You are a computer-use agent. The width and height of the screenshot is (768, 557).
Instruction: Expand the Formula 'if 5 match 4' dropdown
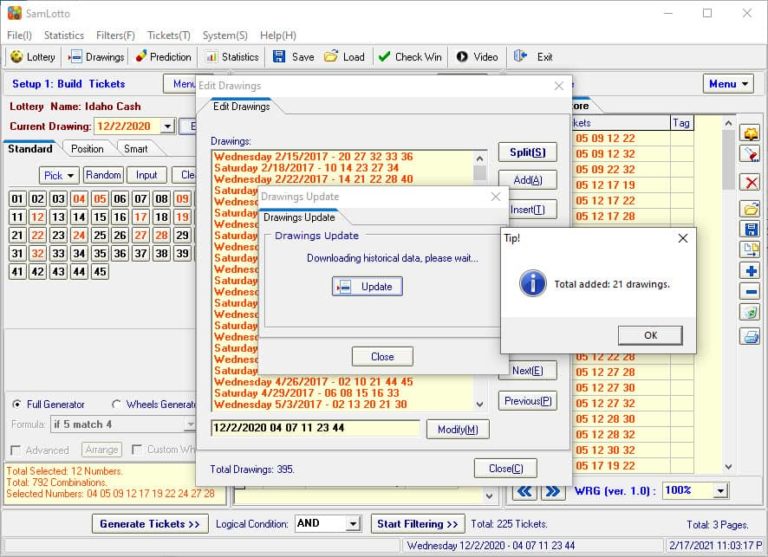point(190,424)
